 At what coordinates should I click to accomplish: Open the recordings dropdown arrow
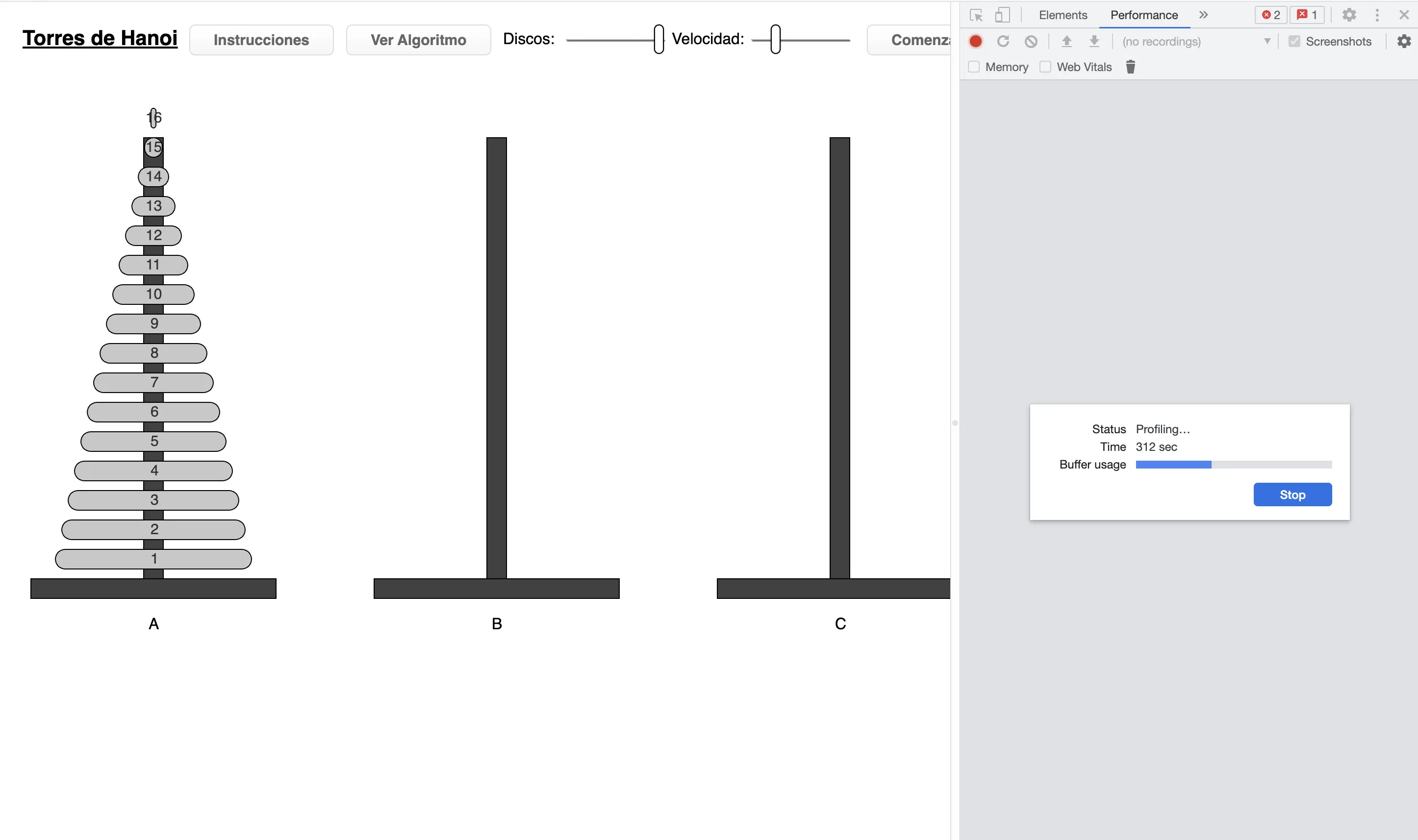point(1267,41)
